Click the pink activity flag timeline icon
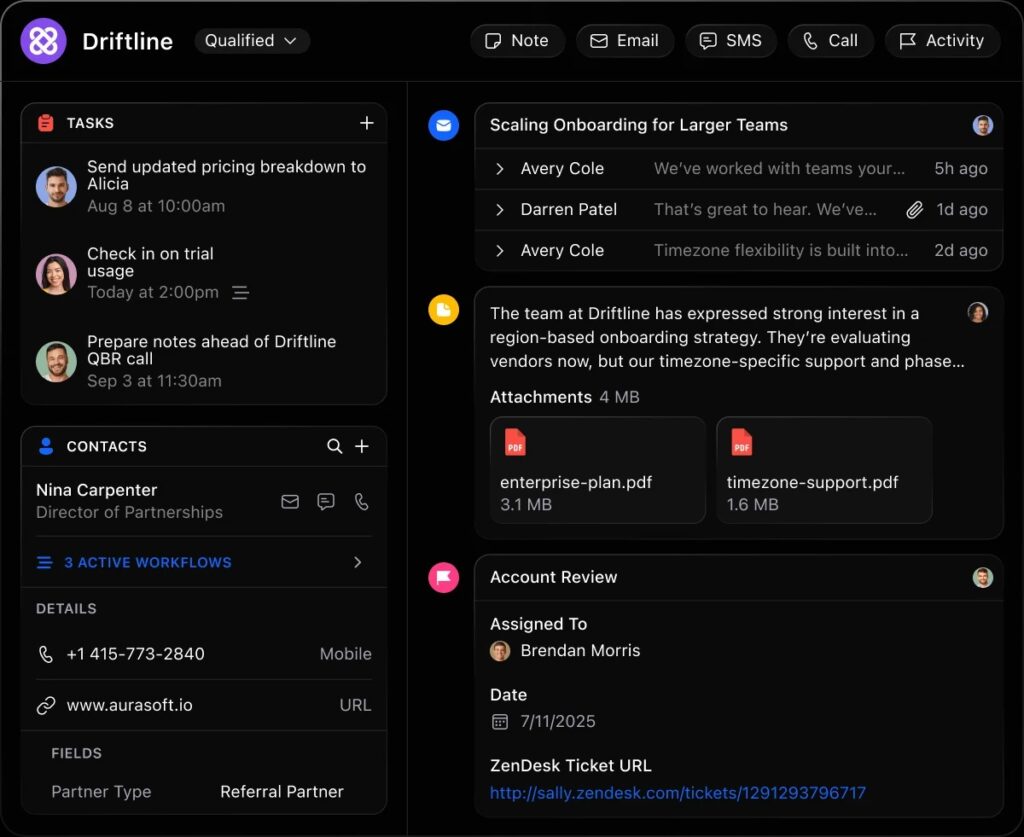 pos(443,577)
